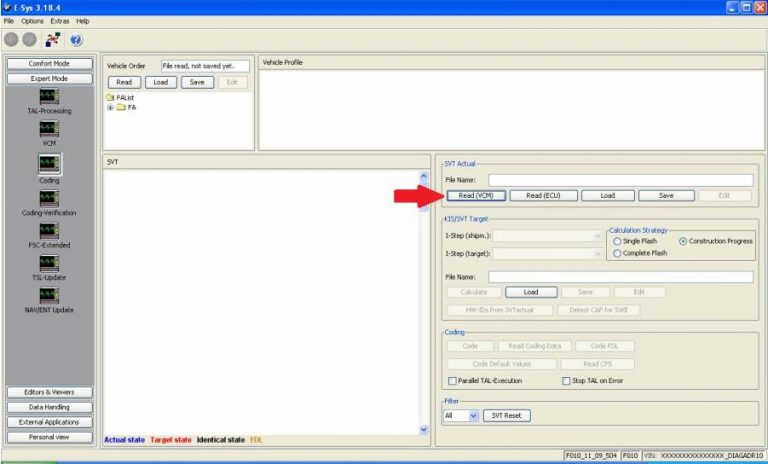This screenshot has height=464, width=768.
Task: Open the NAV/ENT Update module icon
Action: coord(49,295)
